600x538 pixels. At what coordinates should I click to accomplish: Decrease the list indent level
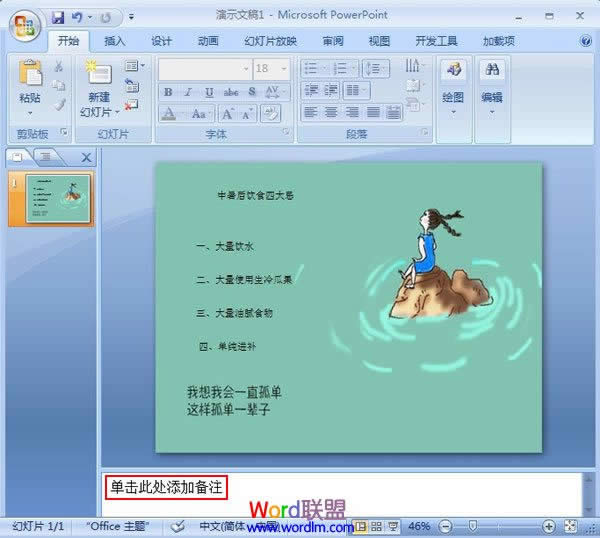click(x=311, y=90)
